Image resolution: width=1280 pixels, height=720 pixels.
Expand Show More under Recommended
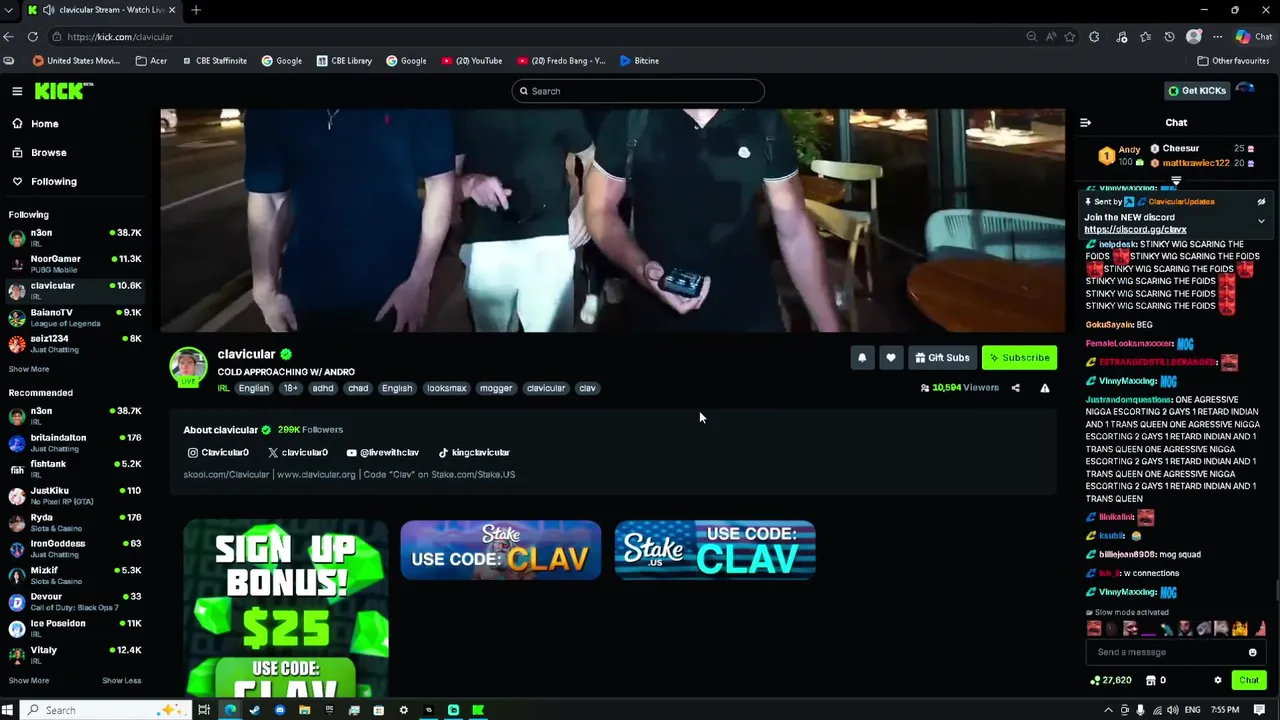pos(29,681)
